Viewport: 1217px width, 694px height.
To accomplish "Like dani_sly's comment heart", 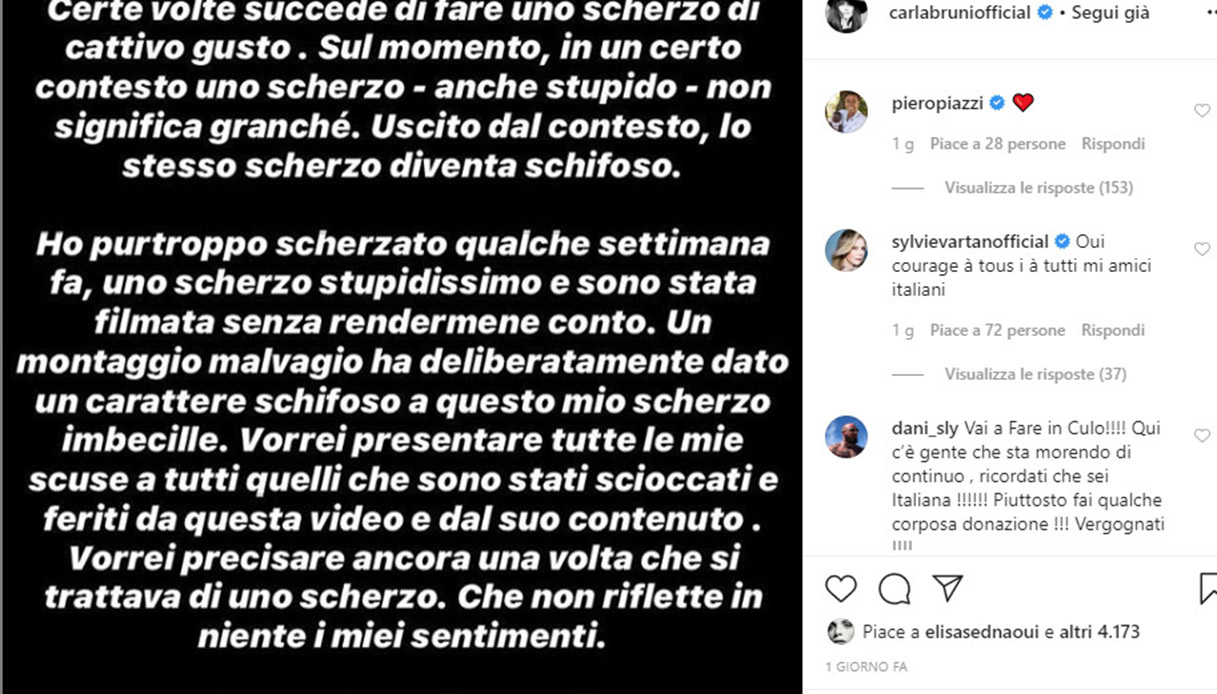I will [x=1202, y=435].
